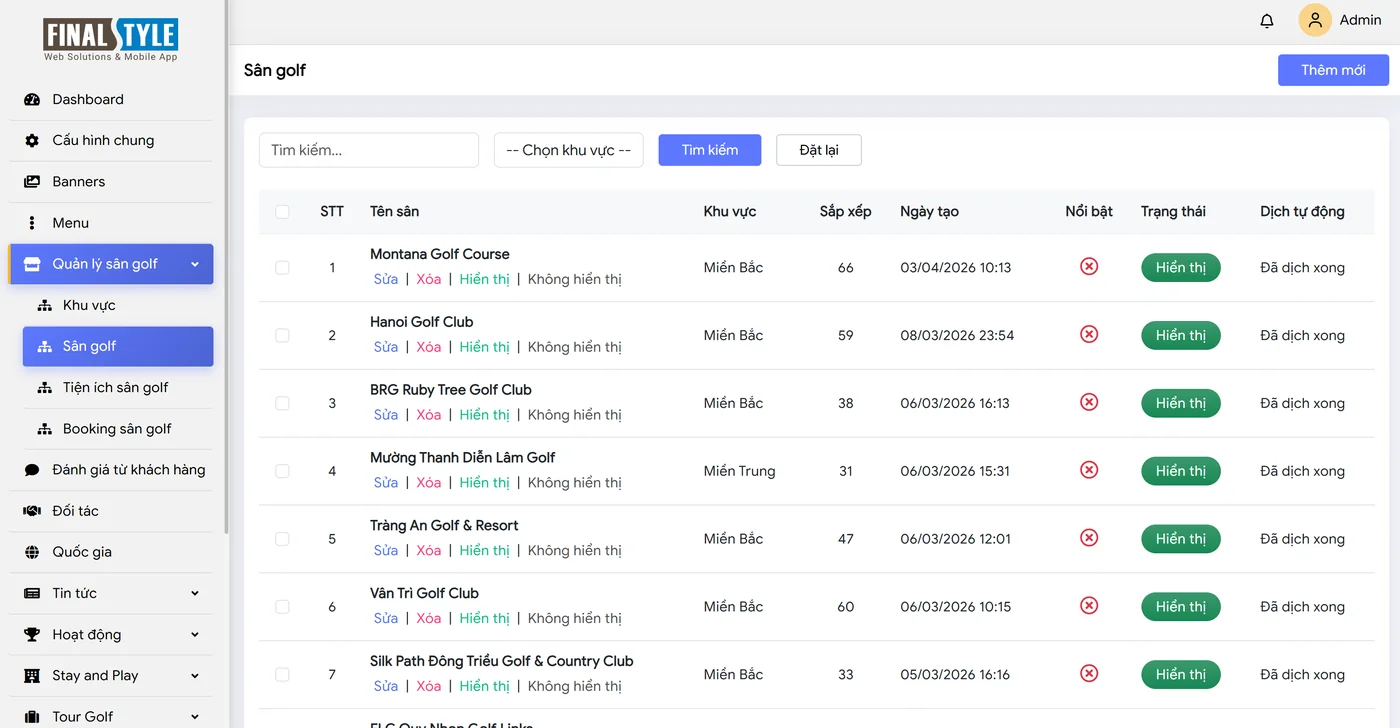Click Sửa link for Mường Thanh Diễn Lâm Golf
1400x728 pixels.
click(386, 482)
